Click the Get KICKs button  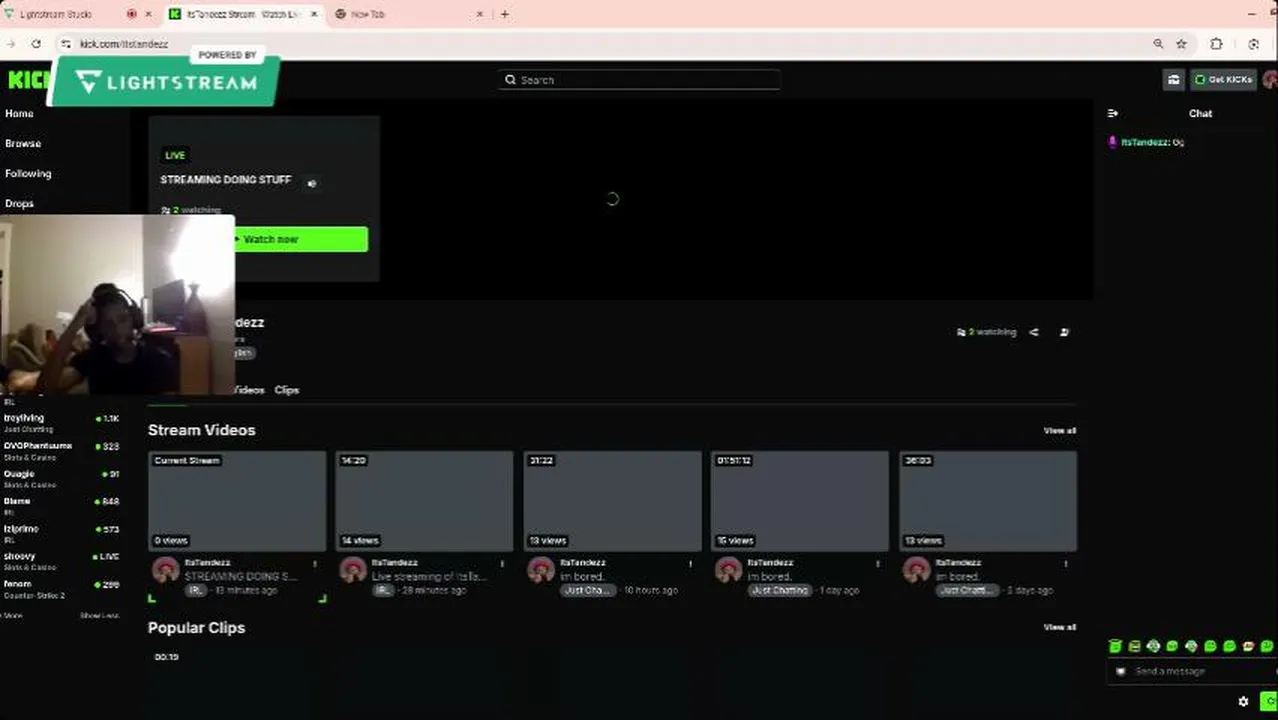tap(1224, 79)
